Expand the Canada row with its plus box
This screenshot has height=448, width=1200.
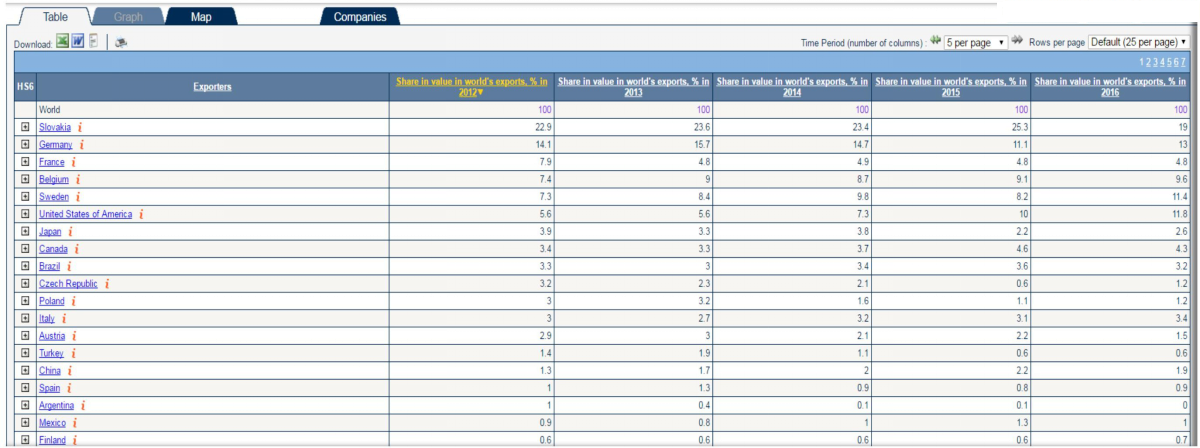pos(25,249)
